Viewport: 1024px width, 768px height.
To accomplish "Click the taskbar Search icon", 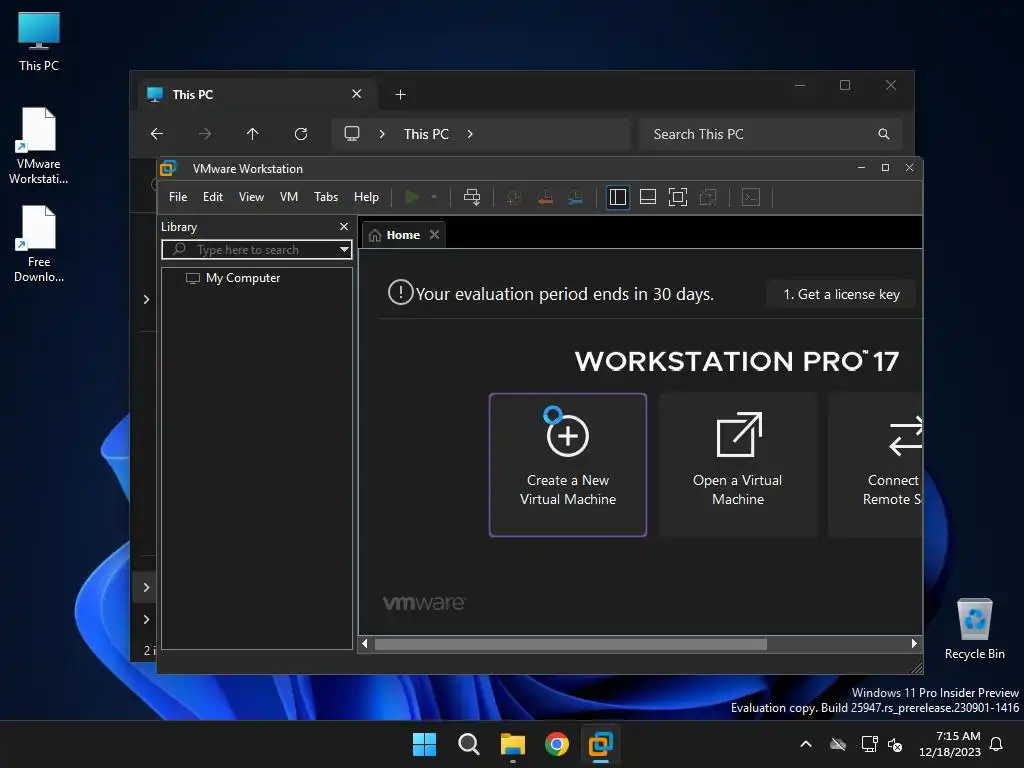I will coord(468,744).
